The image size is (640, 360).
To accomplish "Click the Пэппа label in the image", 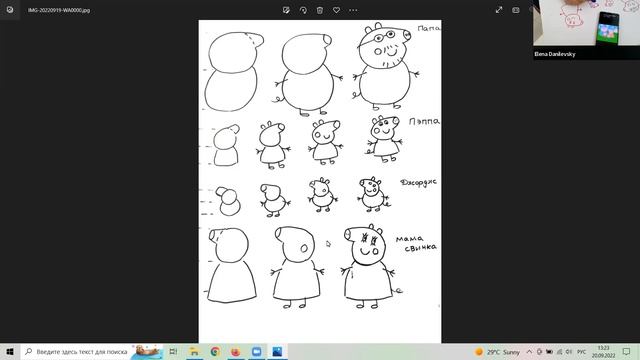I will click(x=424, y=121).
